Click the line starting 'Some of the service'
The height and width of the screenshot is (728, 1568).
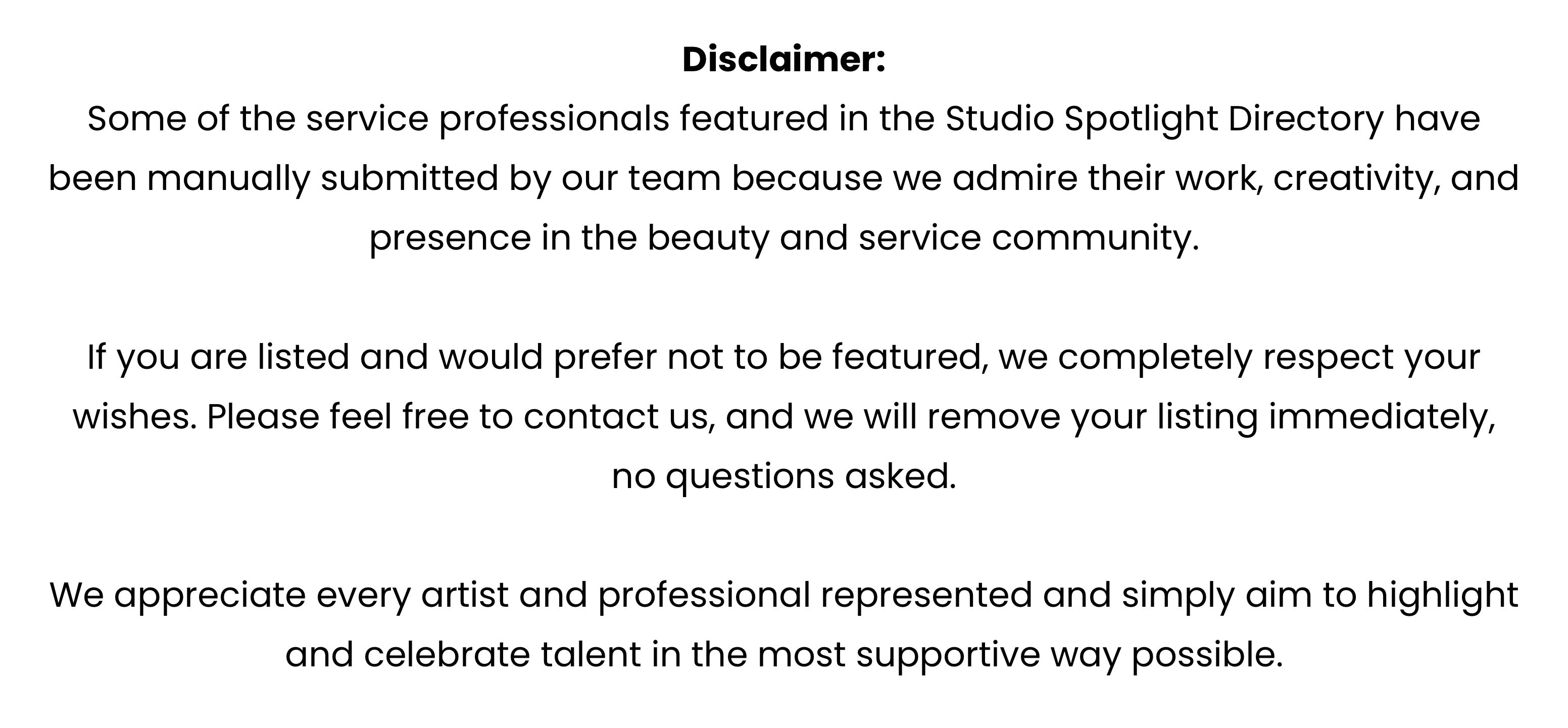783,120
